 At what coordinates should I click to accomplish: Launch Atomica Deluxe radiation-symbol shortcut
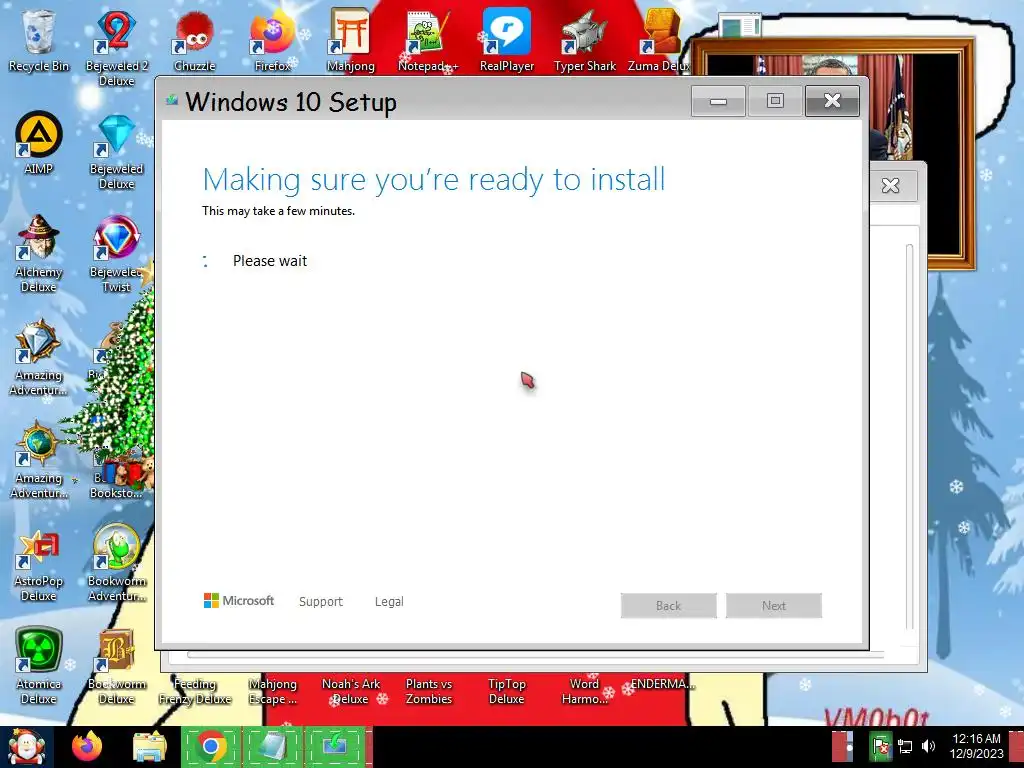[39, 666]
